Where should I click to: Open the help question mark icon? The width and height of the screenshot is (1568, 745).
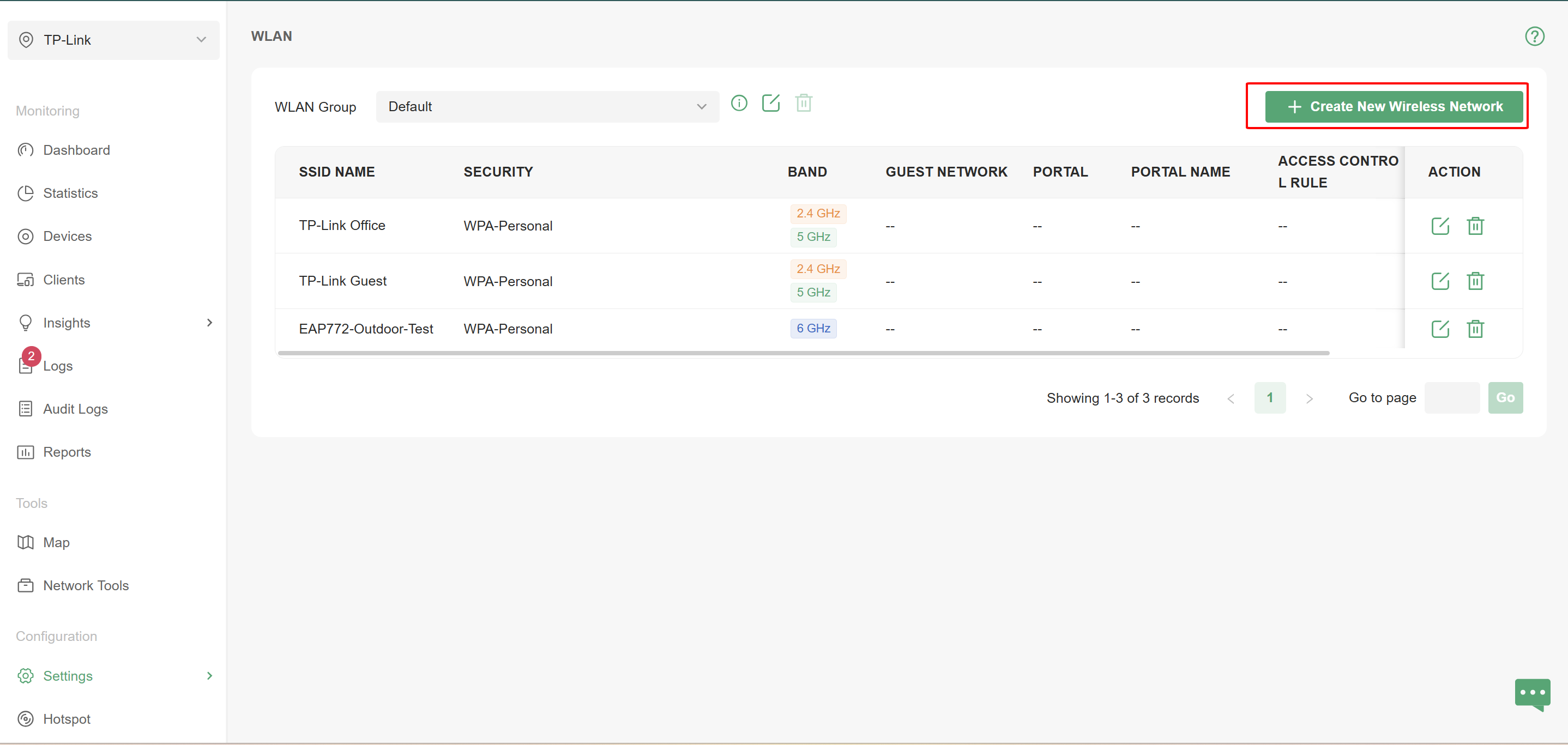click(x=1534, y=37)
